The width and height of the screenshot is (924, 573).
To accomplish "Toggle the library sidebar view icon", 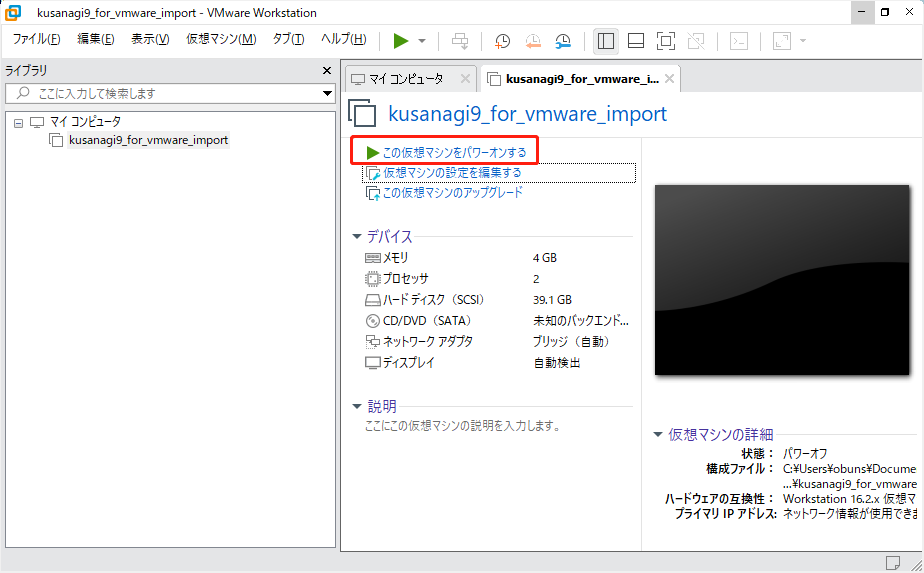I will [x=606, y=41].
